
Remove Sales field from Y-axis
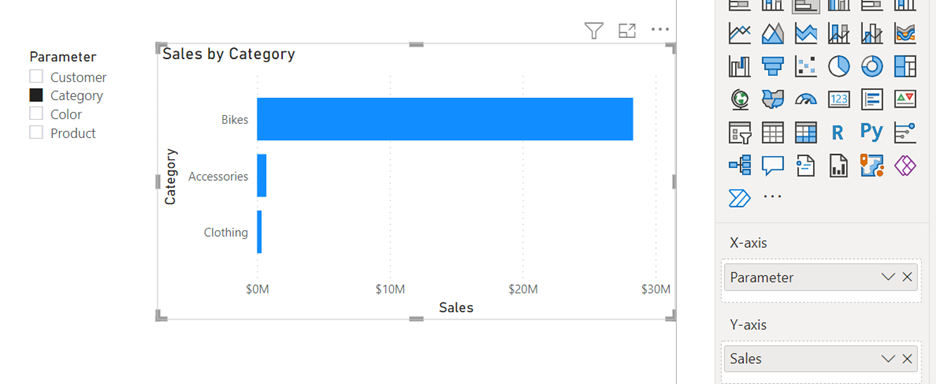pos(907,358)
